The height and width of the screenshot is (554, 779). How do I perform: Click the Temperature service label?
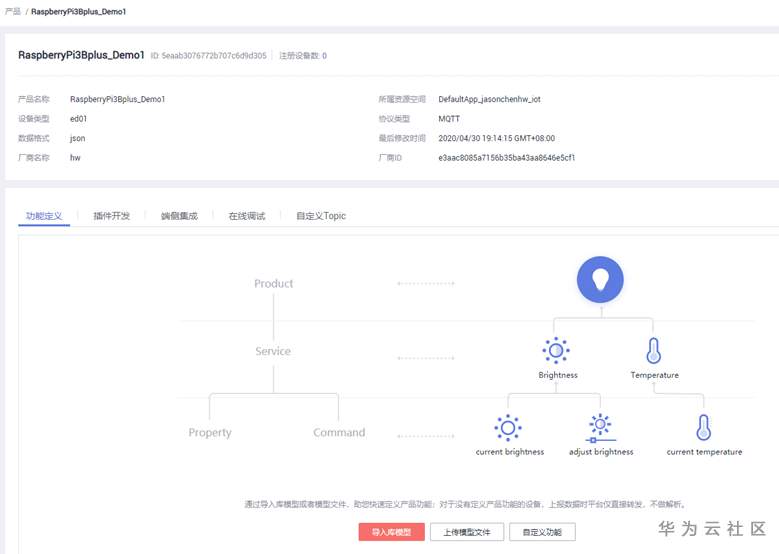[654, 375]
